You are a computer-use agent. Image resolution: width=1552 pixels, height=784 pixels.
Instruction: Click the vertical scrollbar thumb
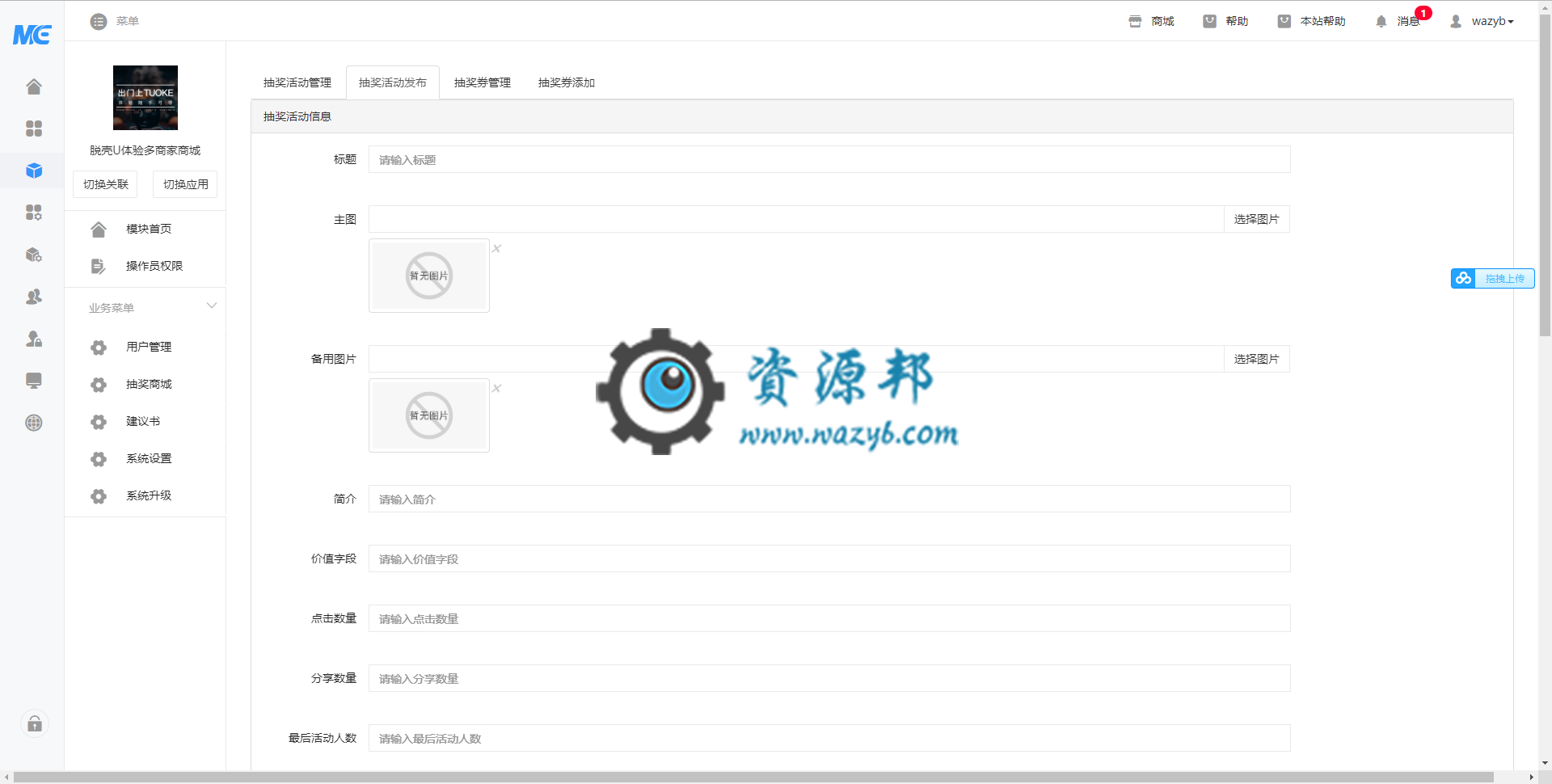[1545, 174]
